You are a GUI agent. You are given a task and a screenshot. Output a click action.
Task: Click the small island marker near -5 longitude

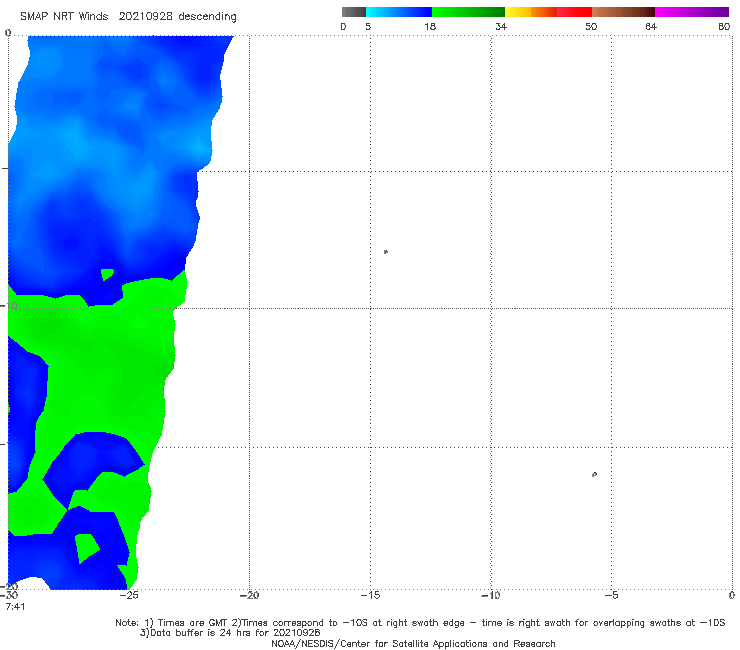coord(594,474)
